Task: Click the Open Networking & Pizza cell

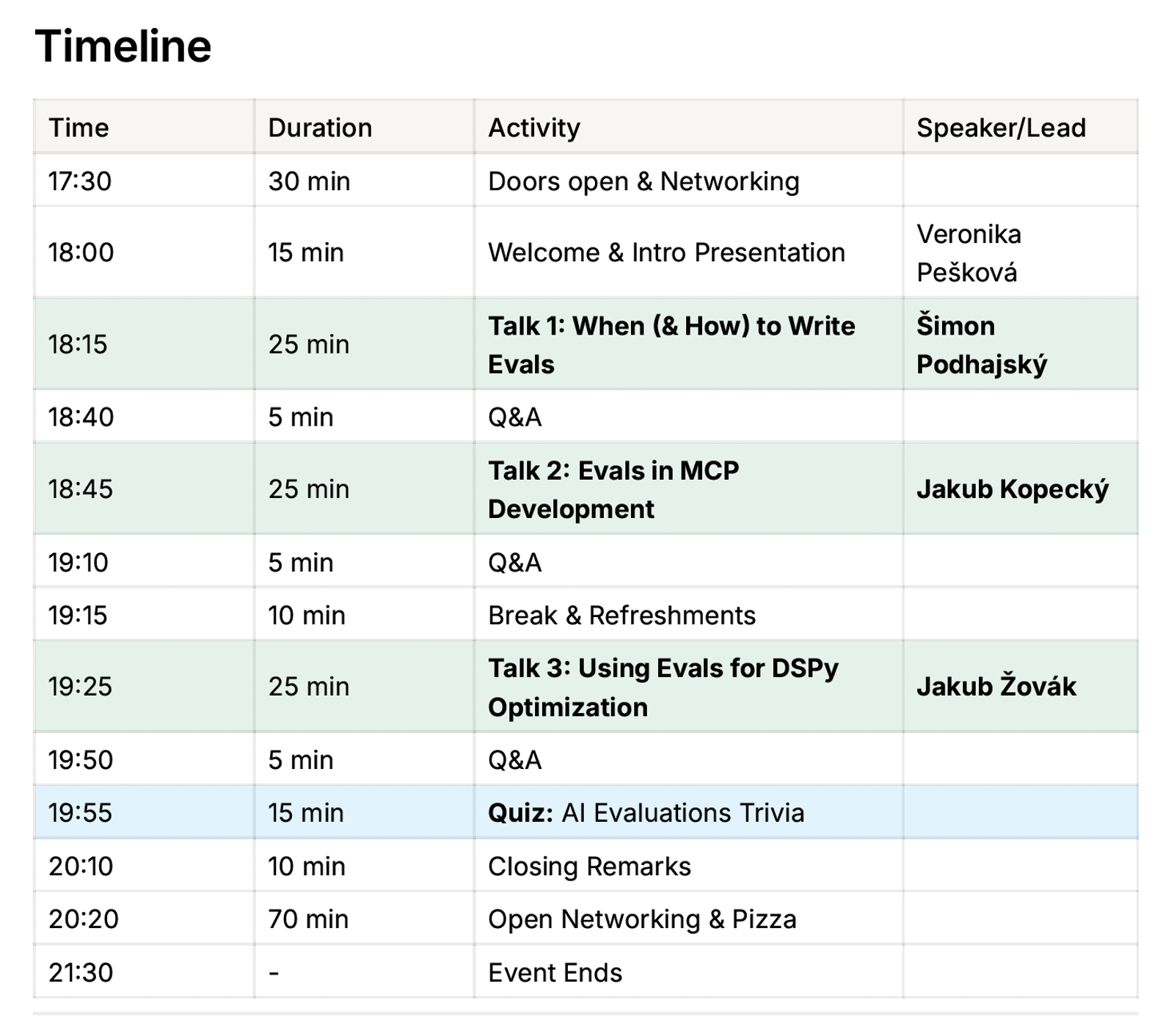Action: 642,919
